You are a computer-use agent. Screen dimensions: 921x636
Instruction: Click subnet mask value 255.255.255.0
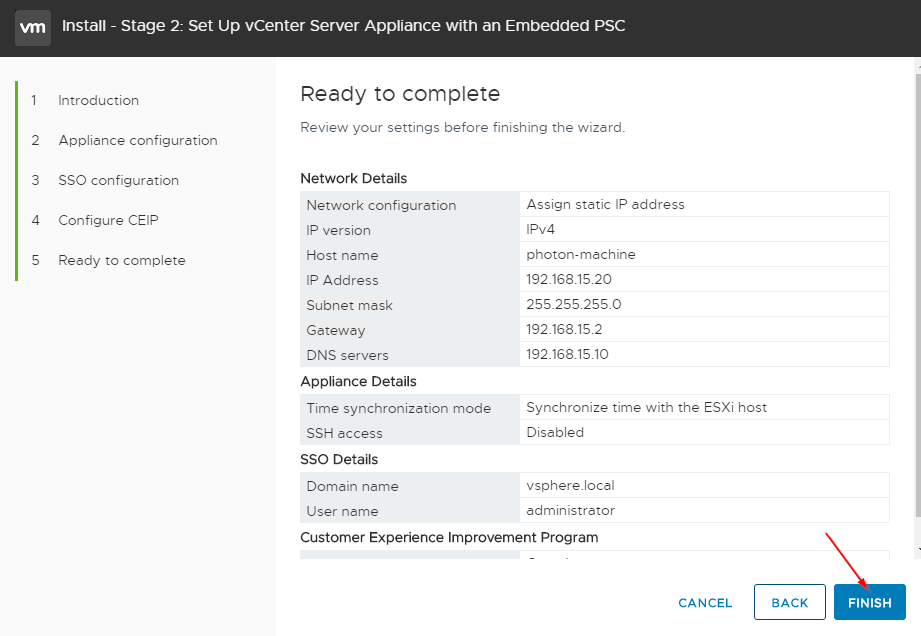point(573,304)
